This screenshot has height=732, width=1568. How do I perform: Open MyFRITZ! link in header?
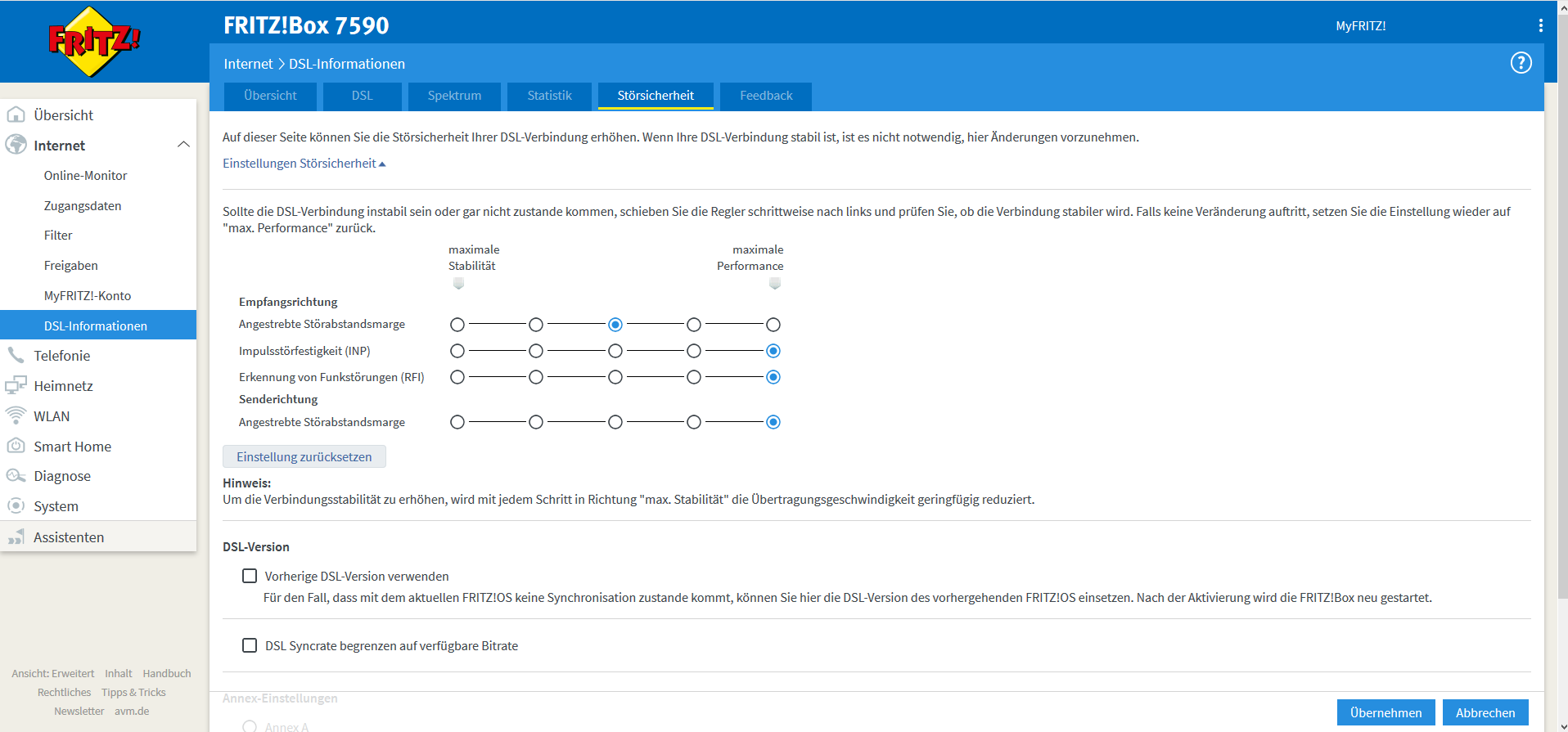(x=1360, y=26)
